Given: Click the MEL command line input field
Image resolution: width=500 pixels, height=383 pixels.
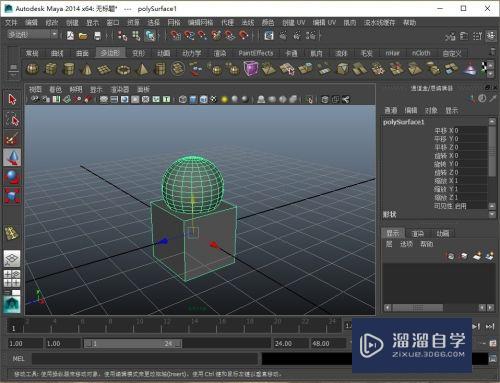Looking at the screenshot, I should coord(145,359).
